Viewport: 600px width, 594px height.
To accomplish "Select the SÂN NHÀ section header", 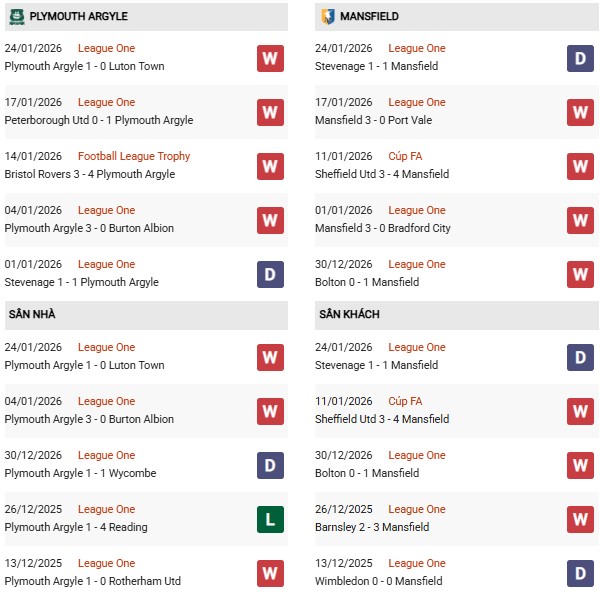I will (32, 314).
